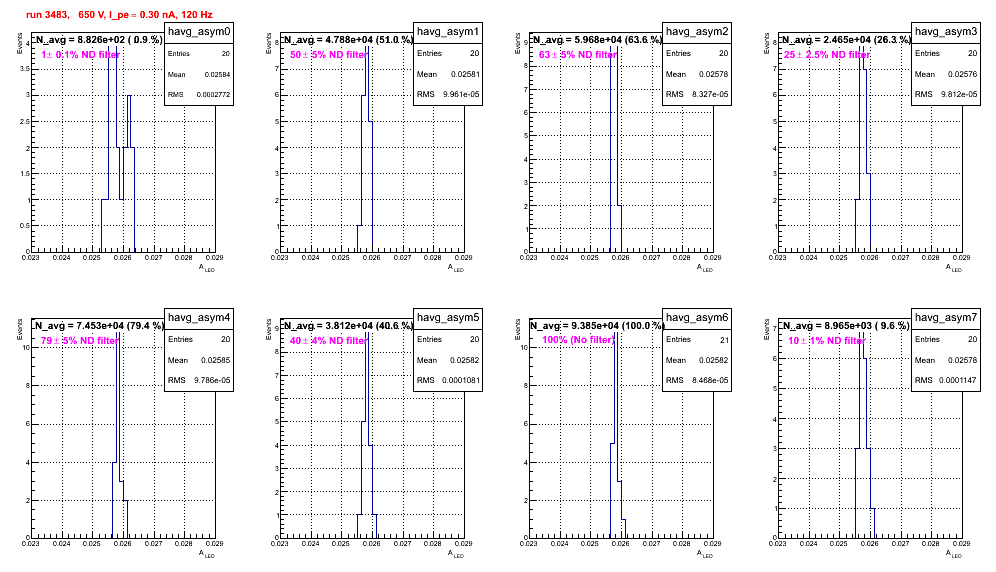Select the havg_asym4 stats box title

pos(199,318)
